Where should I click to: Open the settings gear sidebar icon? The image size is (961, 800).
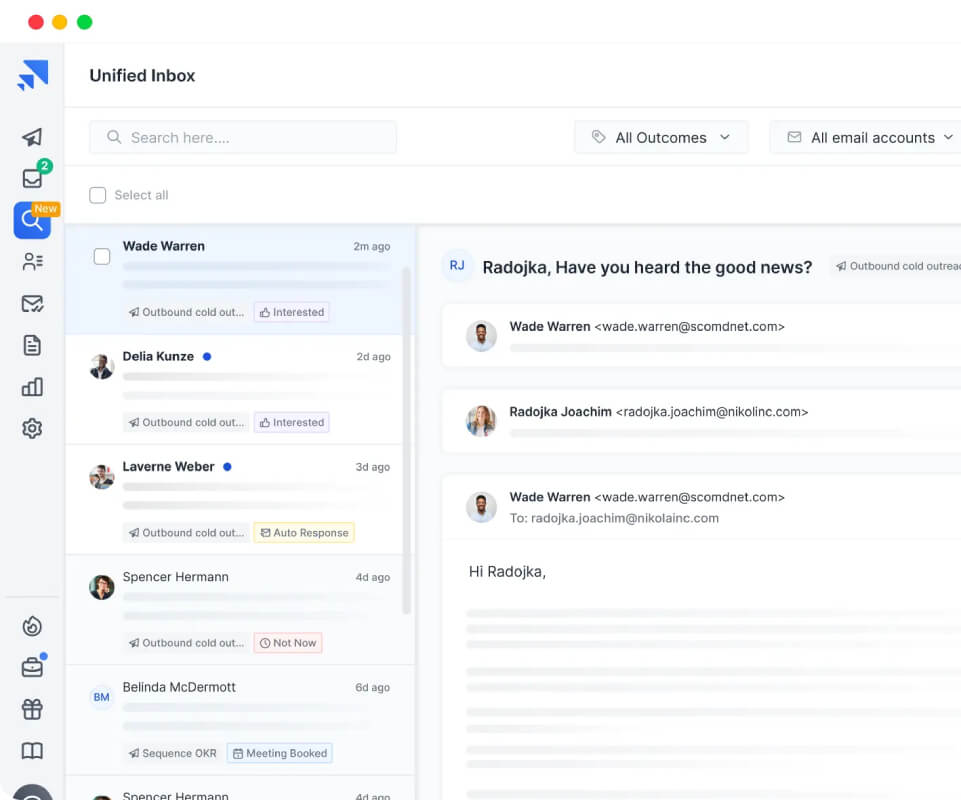32,428
